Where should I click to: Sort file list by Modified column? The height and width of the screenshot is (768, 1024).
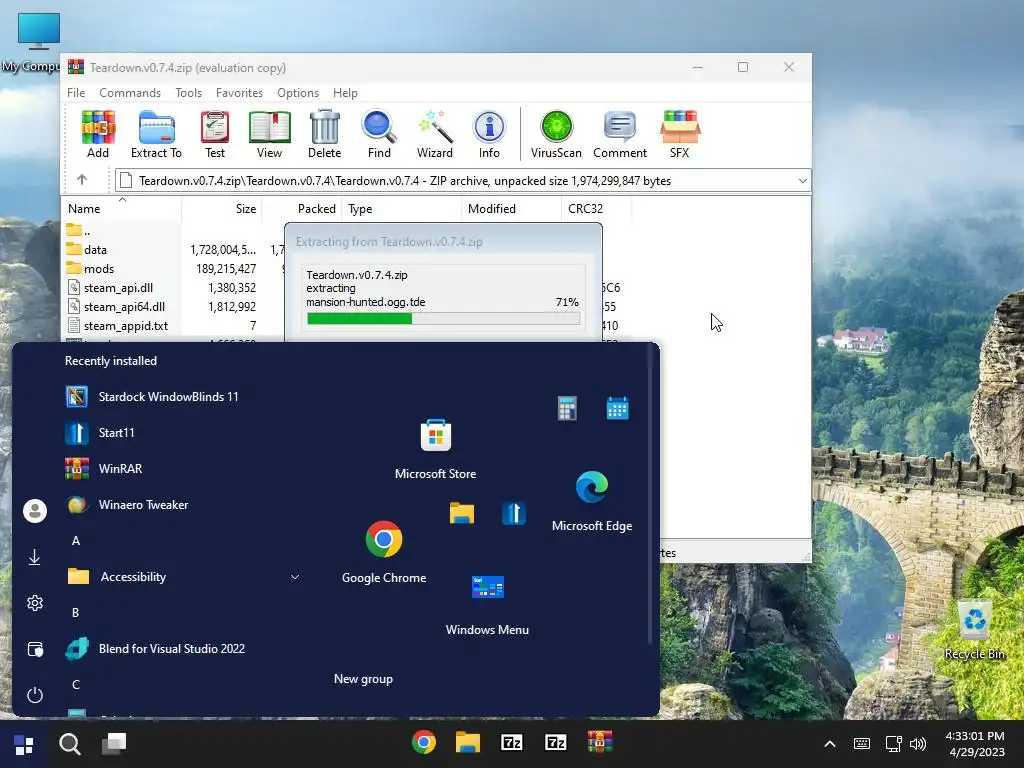coord(511,208)
